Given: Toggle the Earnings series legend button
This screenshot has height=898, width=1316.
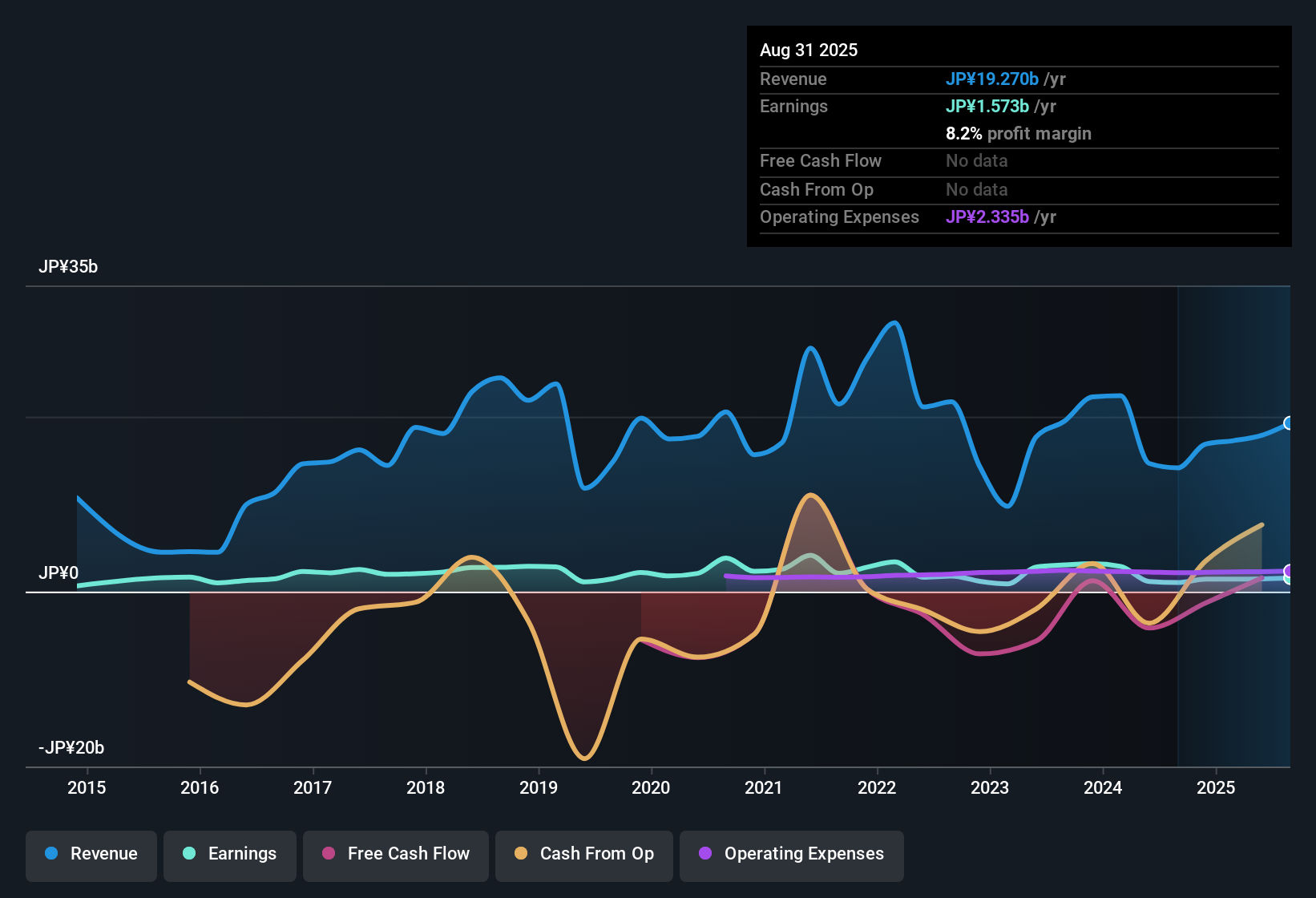Looking at the screenshot, I should pyautogui.click(x=230, y=855).
